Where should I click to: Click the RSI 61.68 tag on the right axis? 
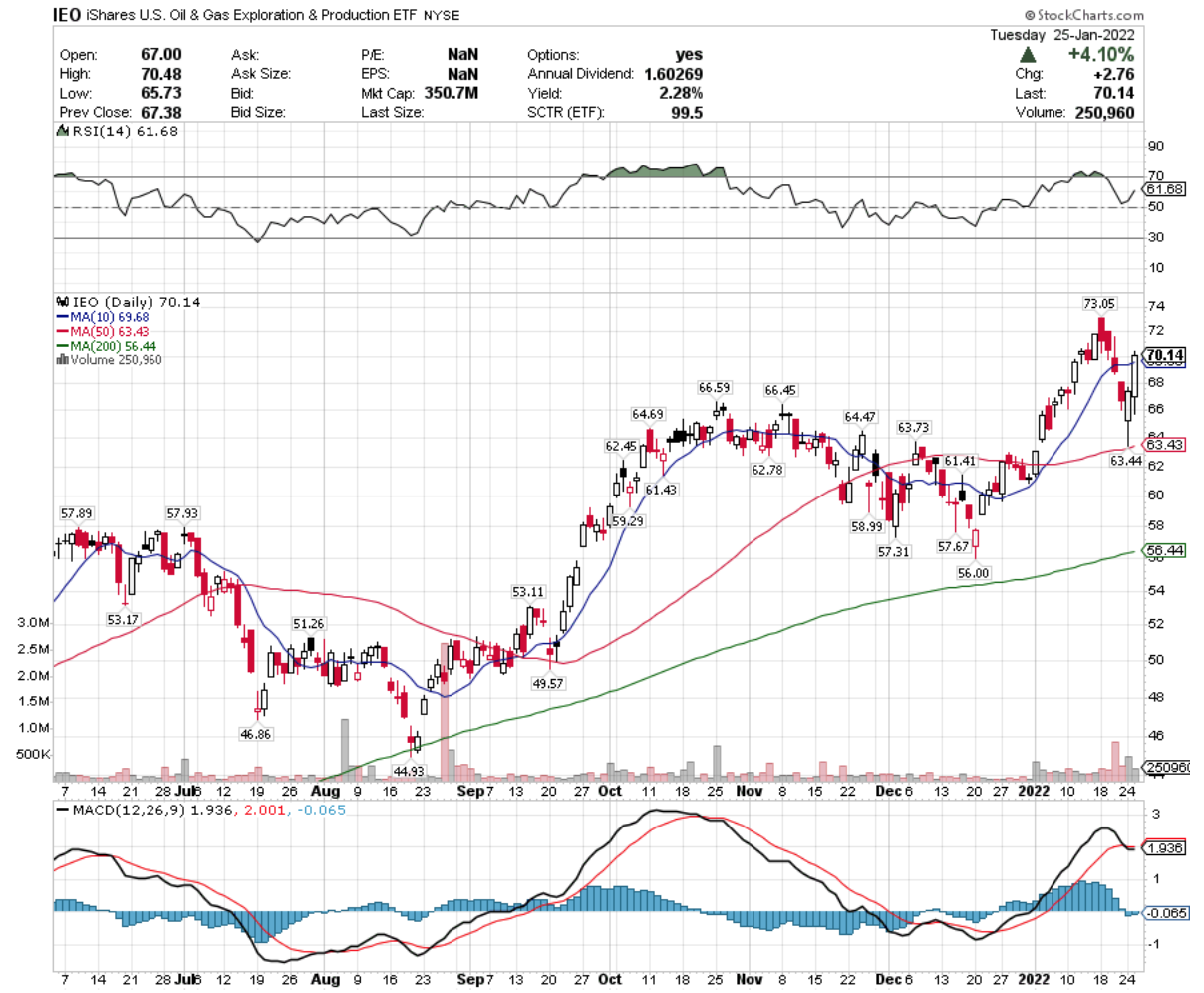click(x=1165, y=189)
